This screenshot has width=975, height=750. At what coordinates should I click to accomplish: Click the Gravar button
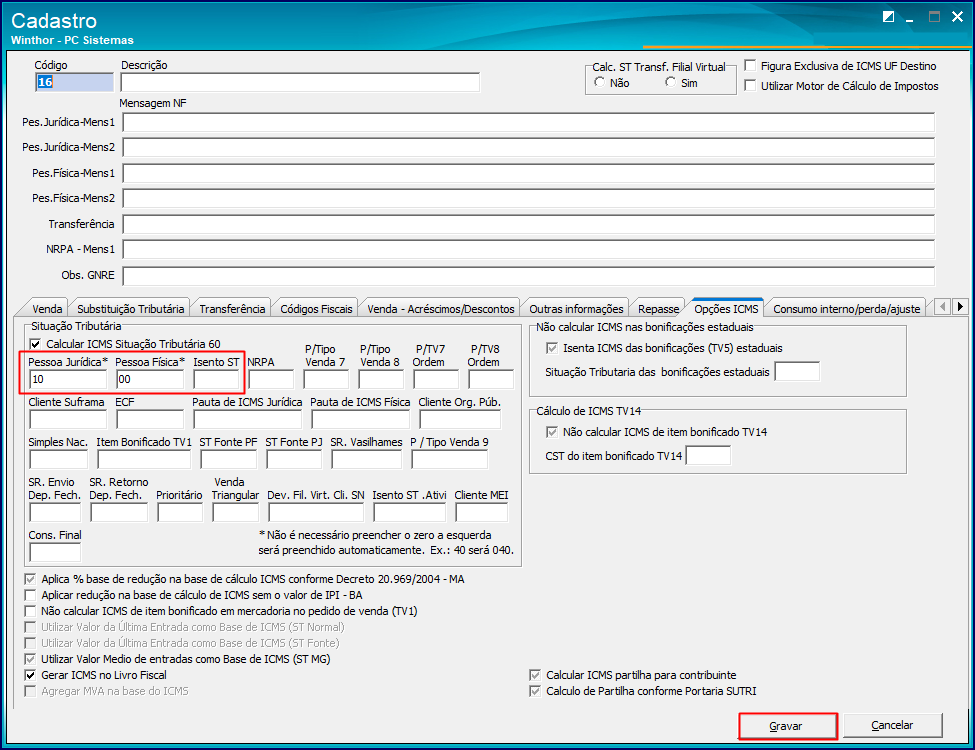tap(787, 726)
